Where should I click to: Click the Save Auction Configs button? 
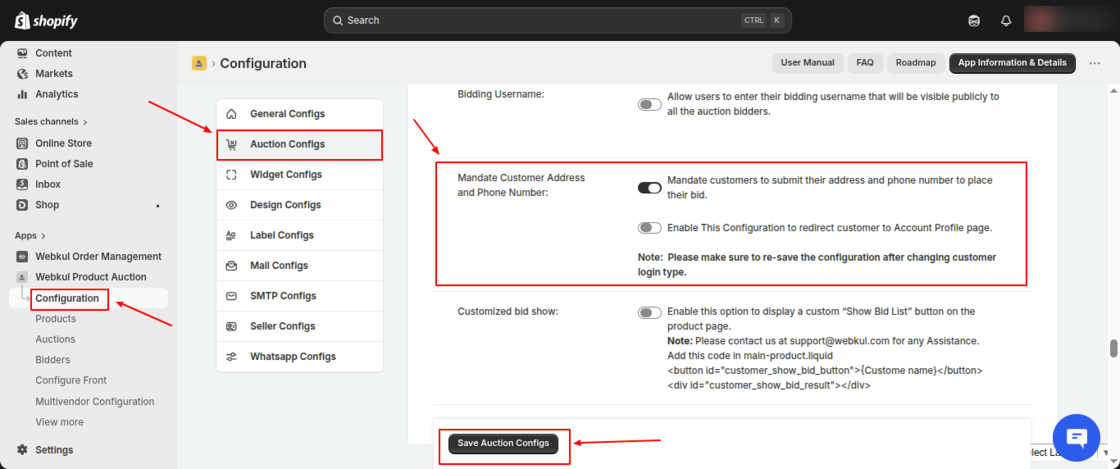[x=504, y=443]
